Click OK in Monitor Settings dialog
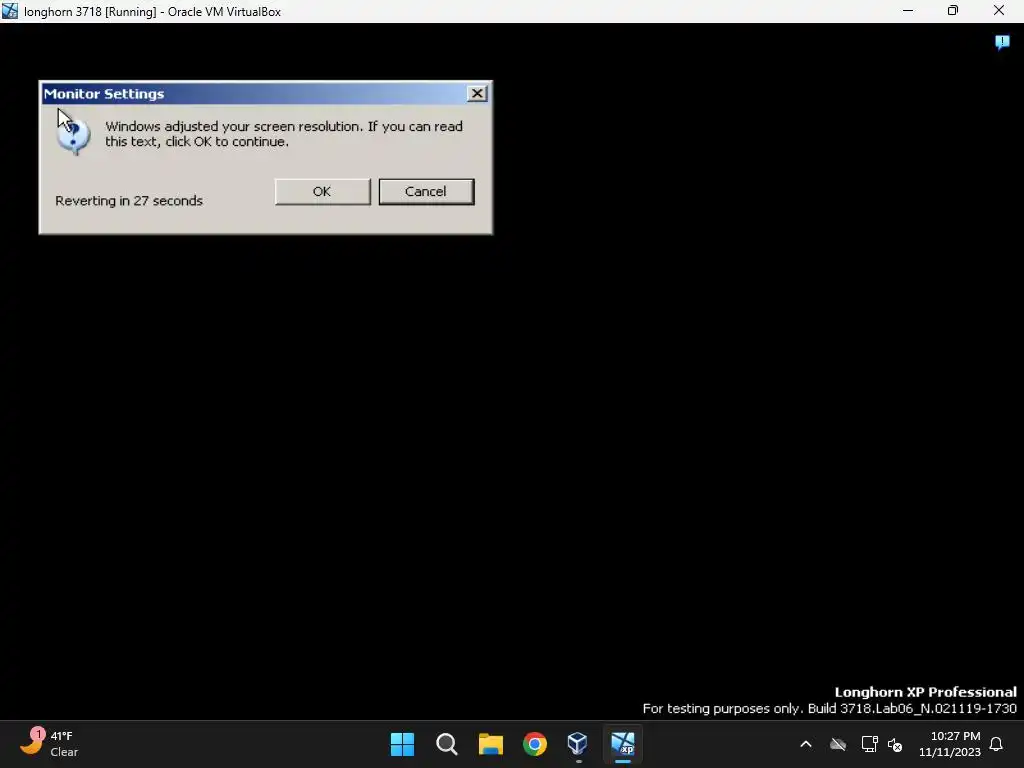The height and width of the screenshot is (768, 1024). click(x=322, y=191)
